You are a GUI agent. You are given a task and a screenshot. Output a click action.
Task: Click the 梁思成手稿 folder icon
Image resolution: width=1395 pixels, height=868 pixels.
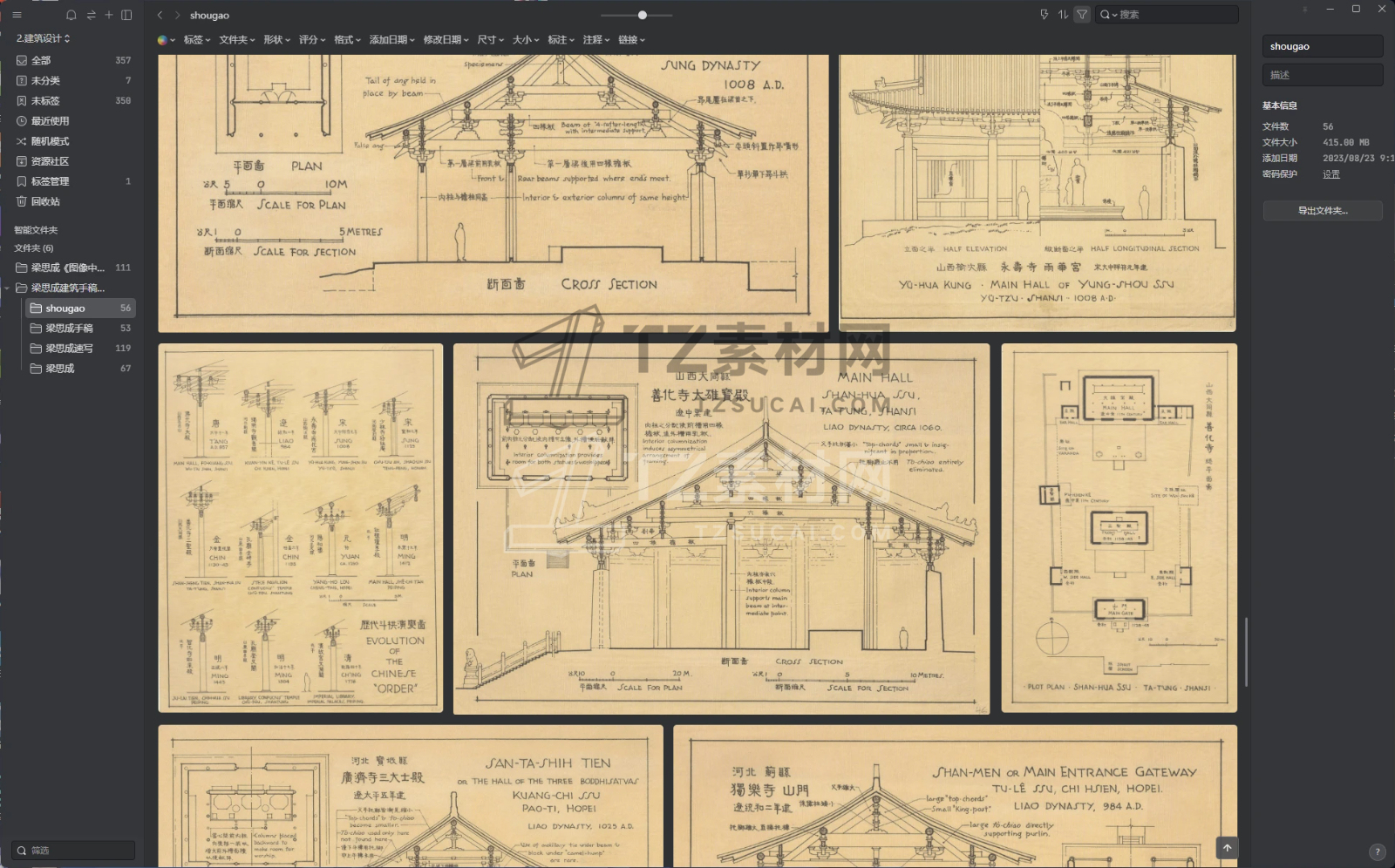36,329
